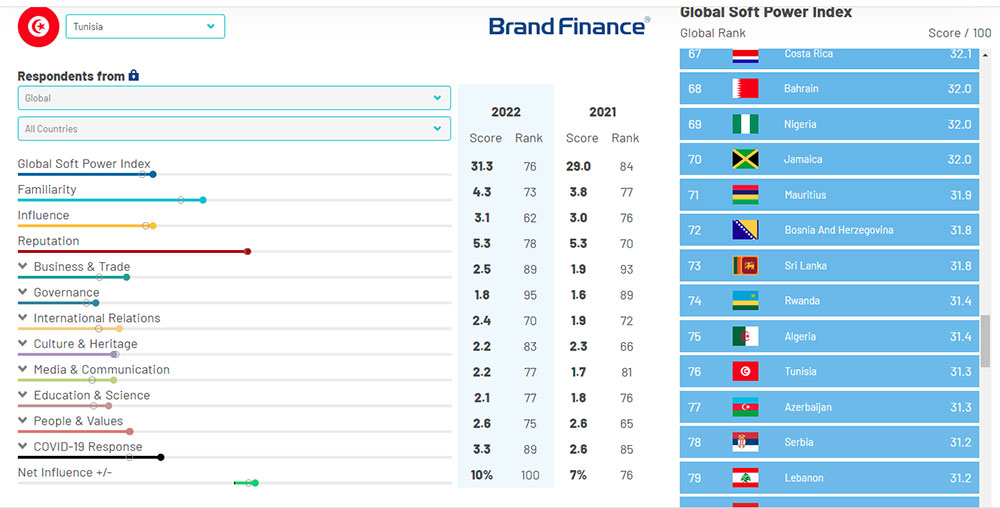Click the 2022 Net Influence value 10%
Viewport: 1000px width, 508px height.
tap(482, 475)
